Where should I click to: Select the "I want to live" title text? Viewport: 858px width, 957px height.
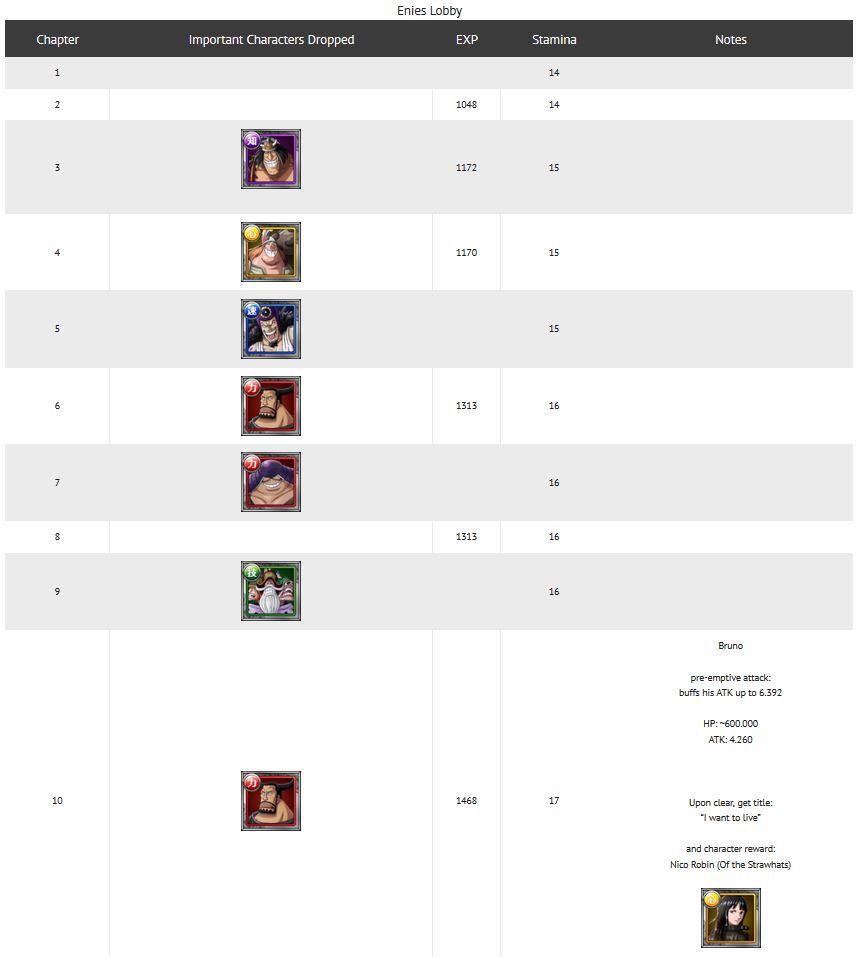click(x=730, y=818)
